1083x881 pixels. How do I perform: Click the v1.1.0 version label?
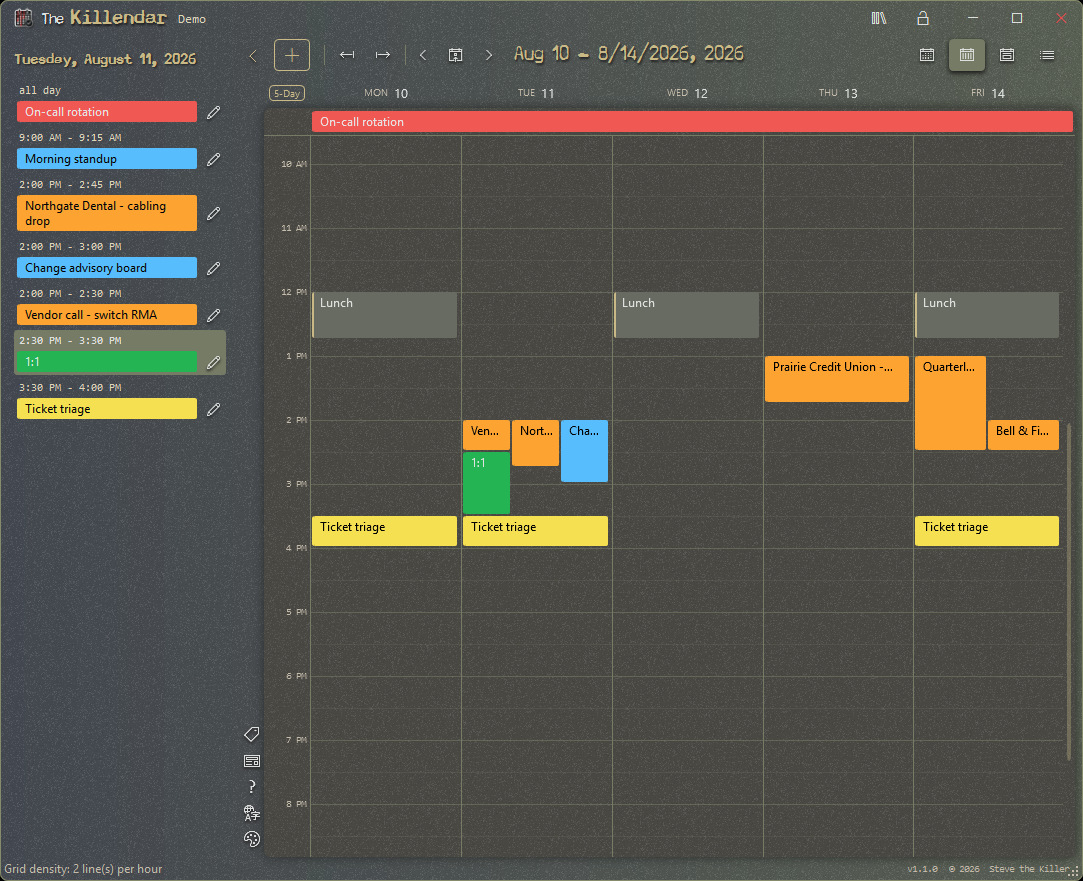click(923, 869)
